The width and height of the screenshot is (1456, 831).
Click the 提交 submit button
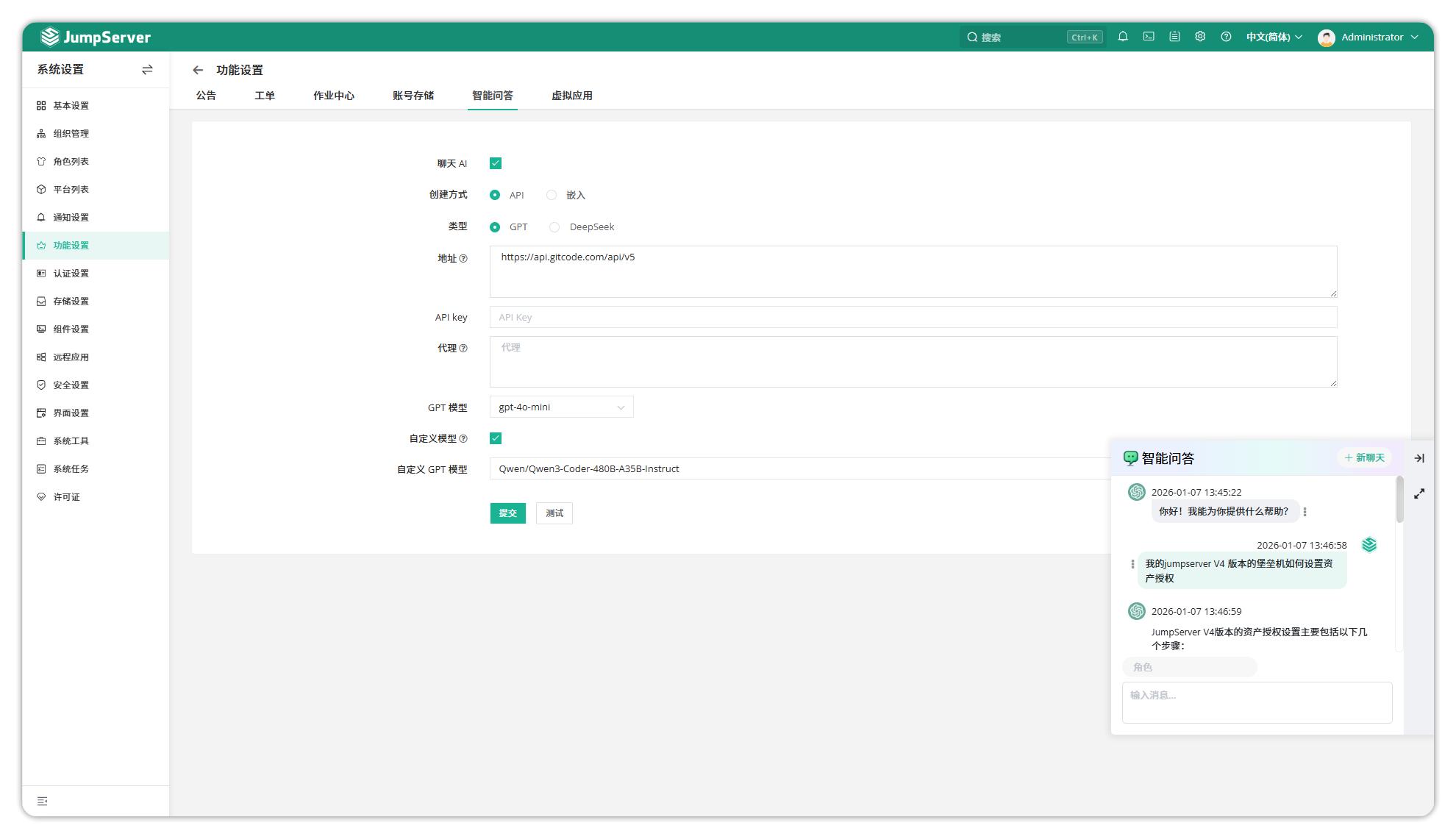[x=507, y=513]
